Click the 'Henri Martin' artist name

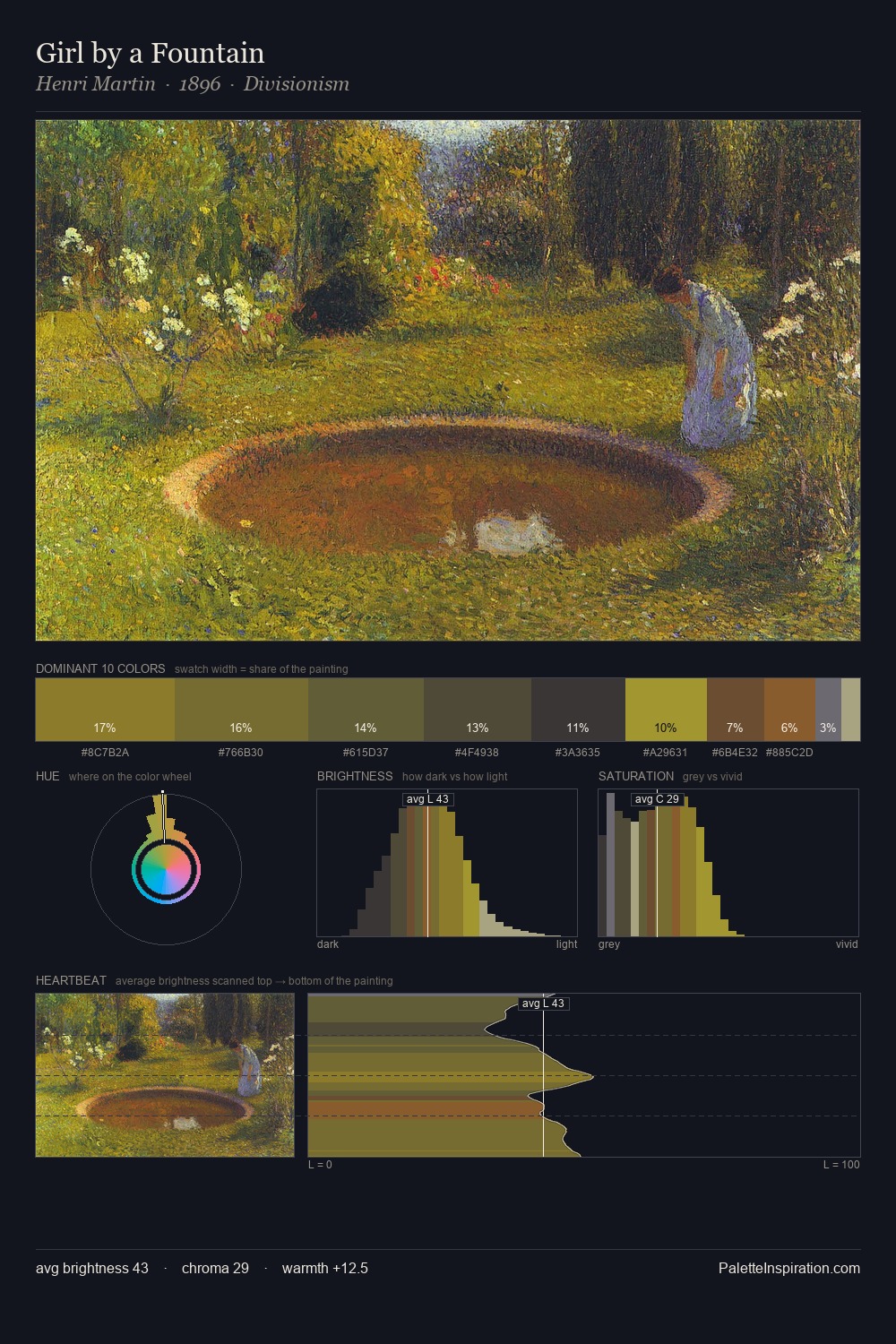(96, 84)
